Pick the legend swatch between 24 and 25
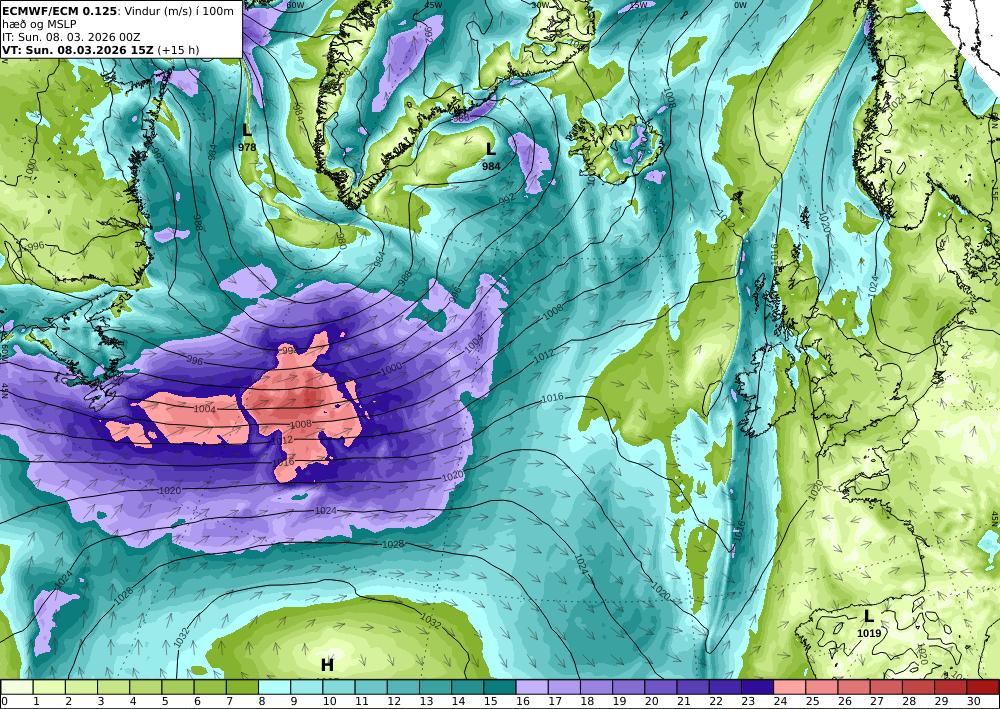Image resolution: width=1000 pixels, height=709 pixels. pyautogui.click(x=790, y=687)
